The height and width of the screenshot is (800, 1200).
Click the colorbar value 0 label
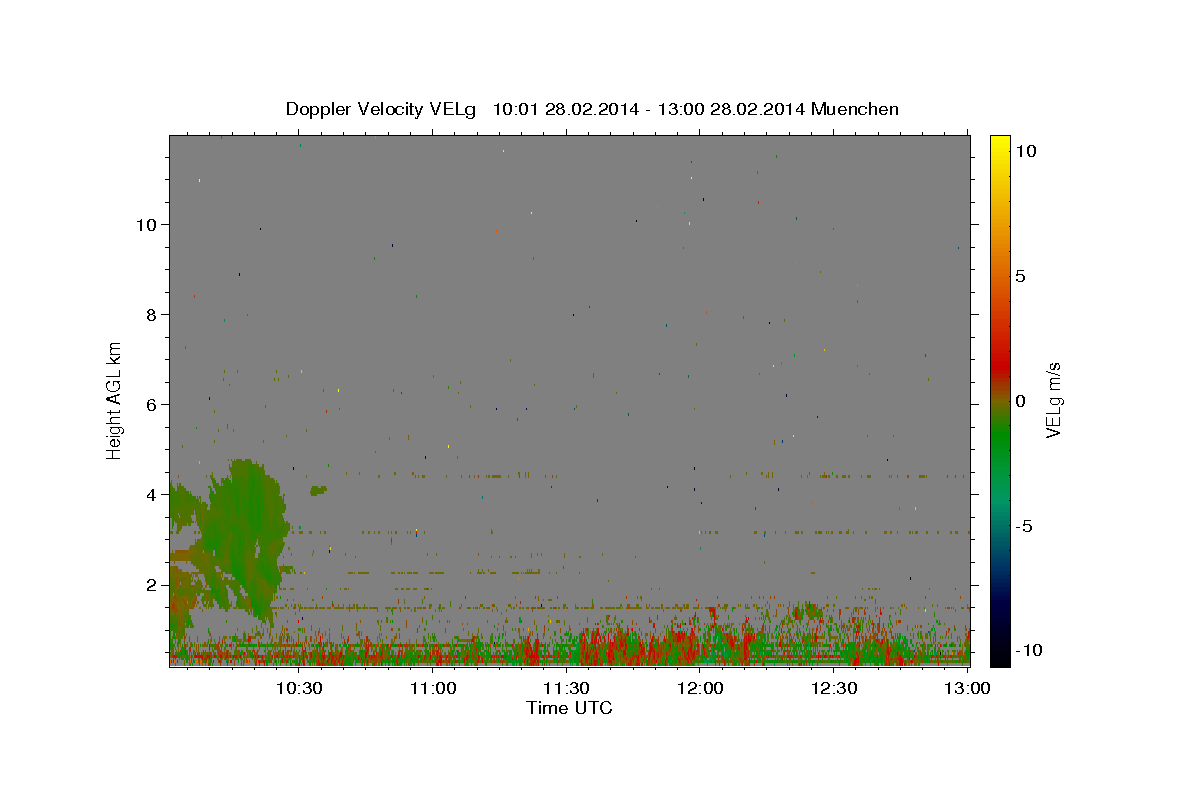1020,401
